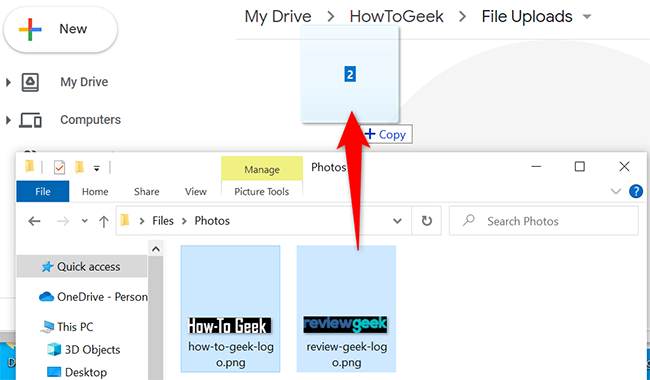Select review-geek-logo.png thumbnail
This screenshot has width=650, height=380.
(x=345, y=324)
